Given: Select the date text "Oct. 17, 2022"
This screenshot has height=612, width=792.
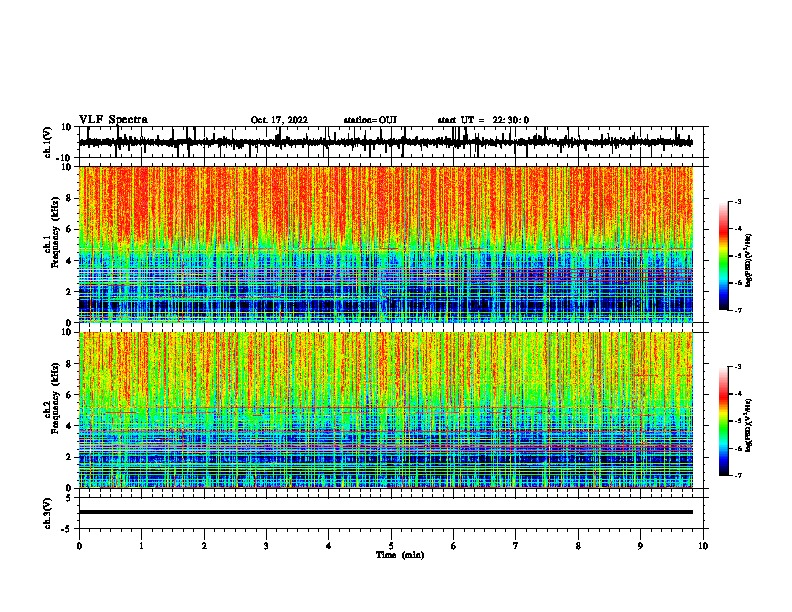Looking at the screenshot, I should (279, 120).
